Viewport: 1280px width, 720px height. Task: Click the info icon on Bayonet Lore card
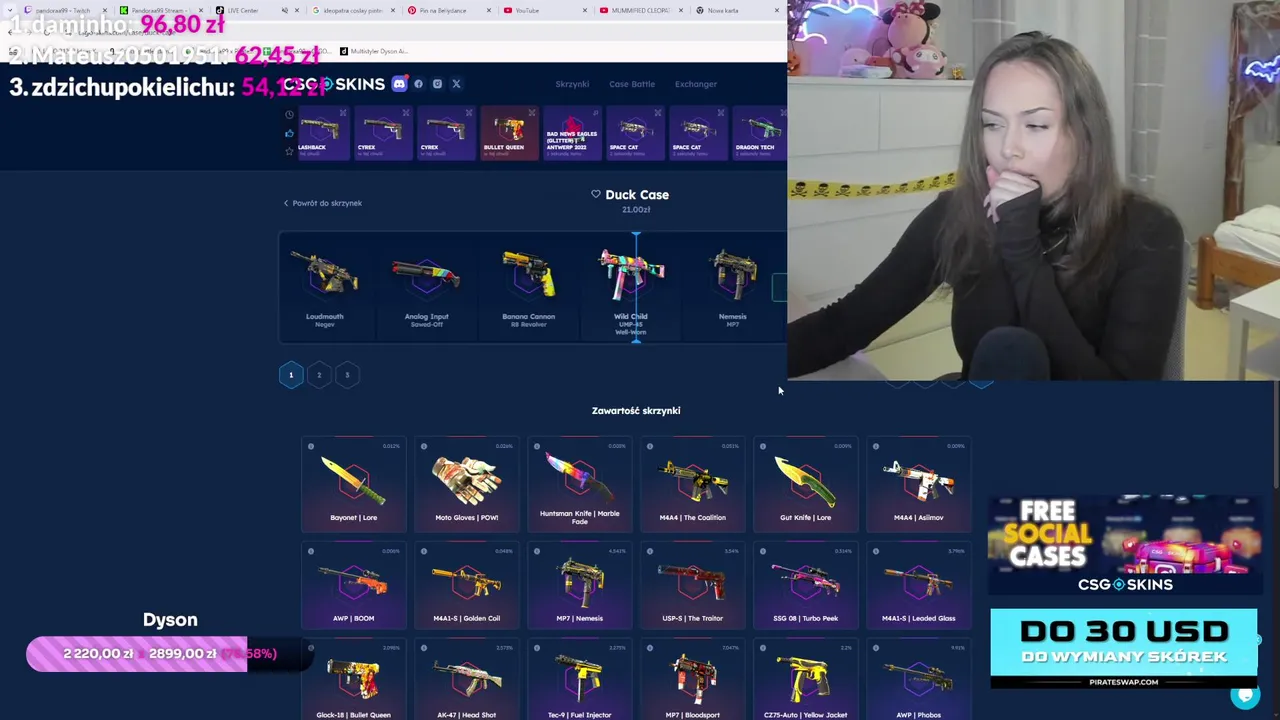(x=311, y=446)
